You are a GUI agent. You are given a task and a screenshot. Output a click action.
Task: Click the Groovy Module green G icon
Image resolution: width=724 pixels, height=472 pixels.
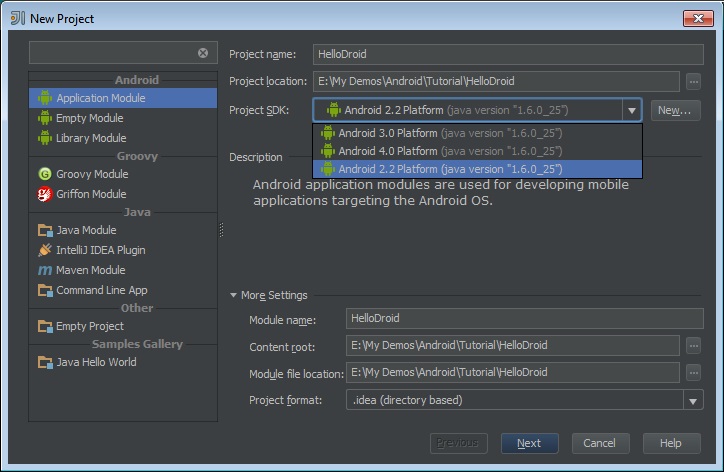tap(45, 174)
